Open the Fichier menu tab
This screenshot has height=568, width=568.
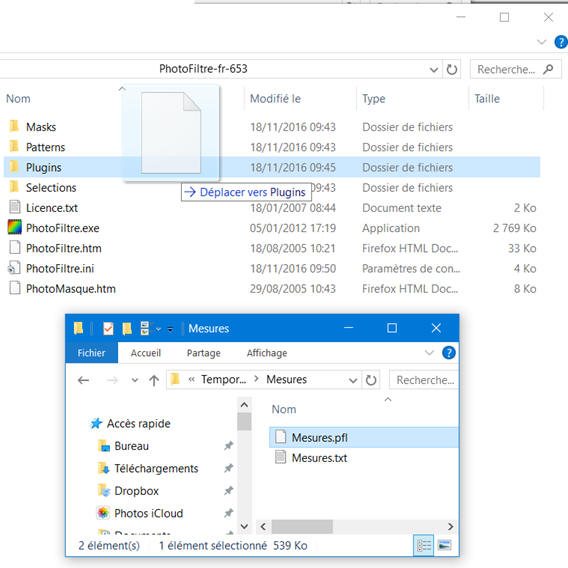[91, 352]
